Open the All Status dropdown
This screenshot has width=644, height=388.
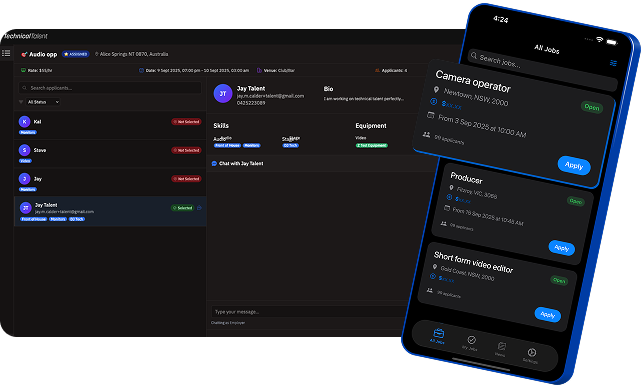point(43,102)
